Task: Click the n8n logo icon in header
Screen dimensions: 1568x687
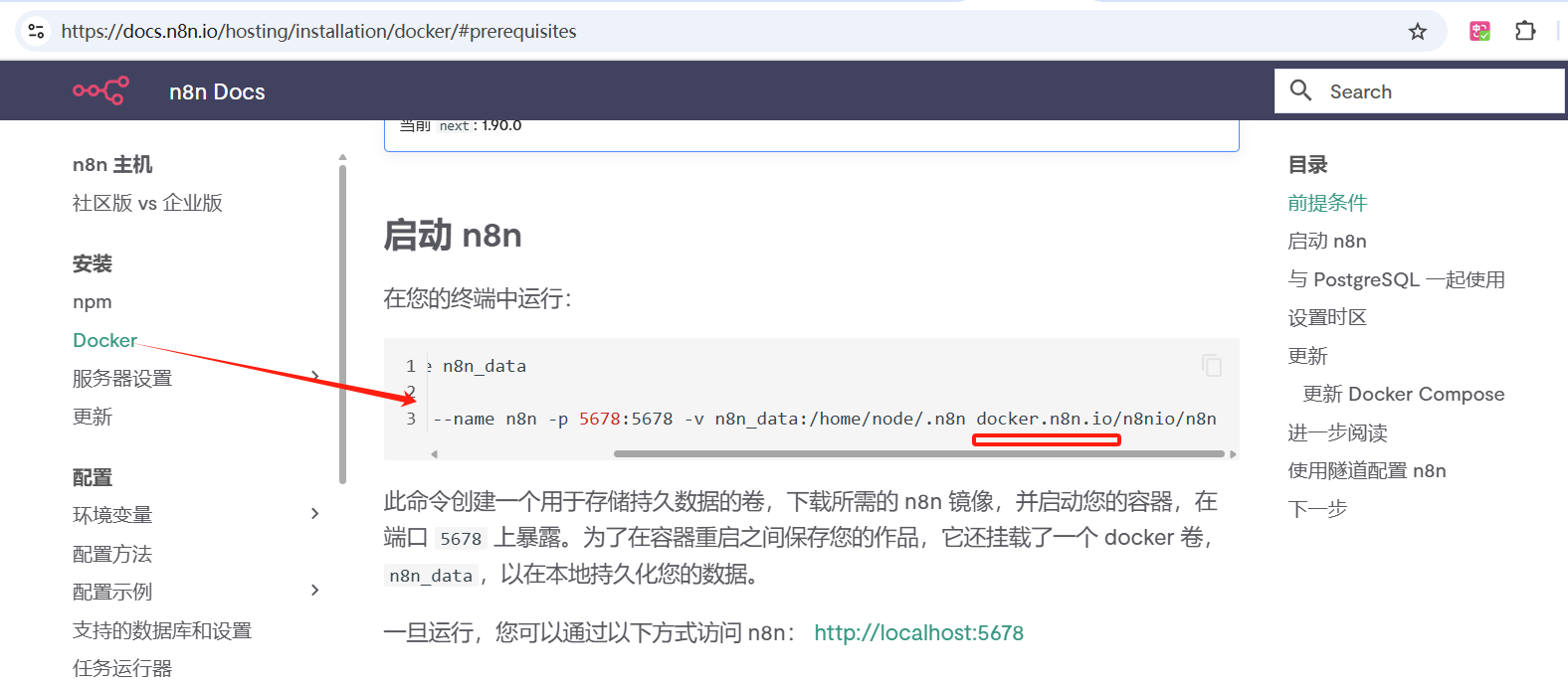Action: (x=100, y=90)
